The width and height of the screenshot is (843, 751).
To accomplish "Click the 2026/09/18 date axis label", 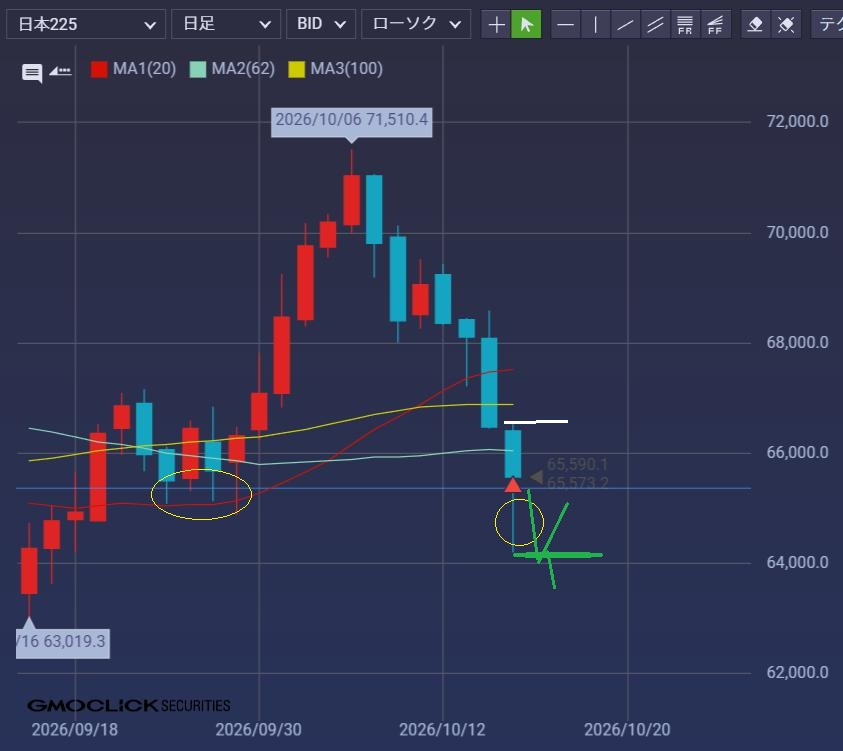I will point(75,730).
